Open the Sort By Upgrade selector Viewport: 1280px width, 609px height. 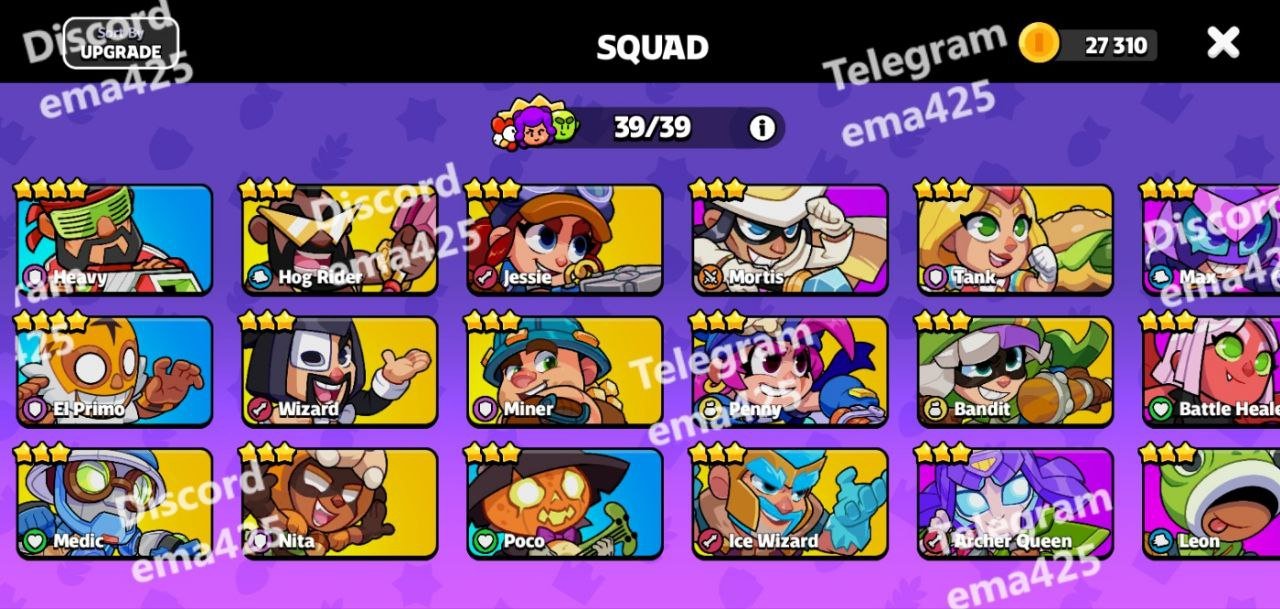click(121, 43)
